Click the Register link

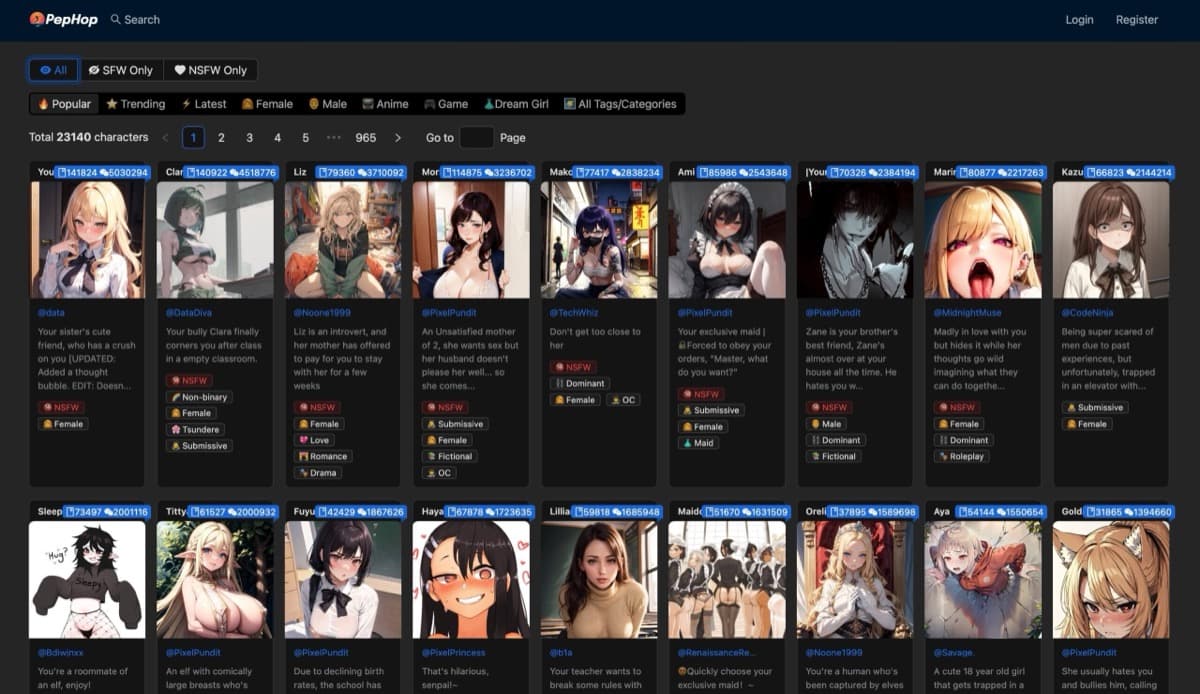[1136, 19]
